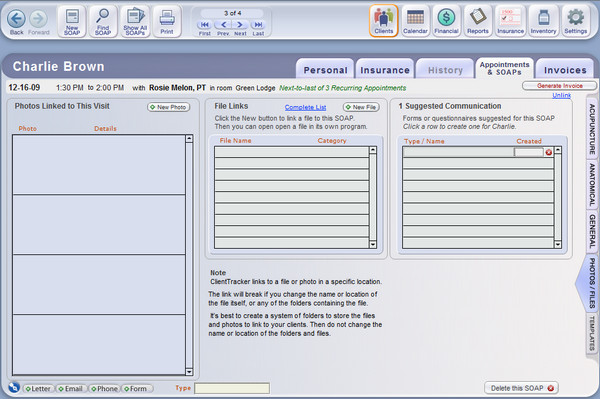Open the Reports module
Screen dimensions: 600x399
click(478, 21)
